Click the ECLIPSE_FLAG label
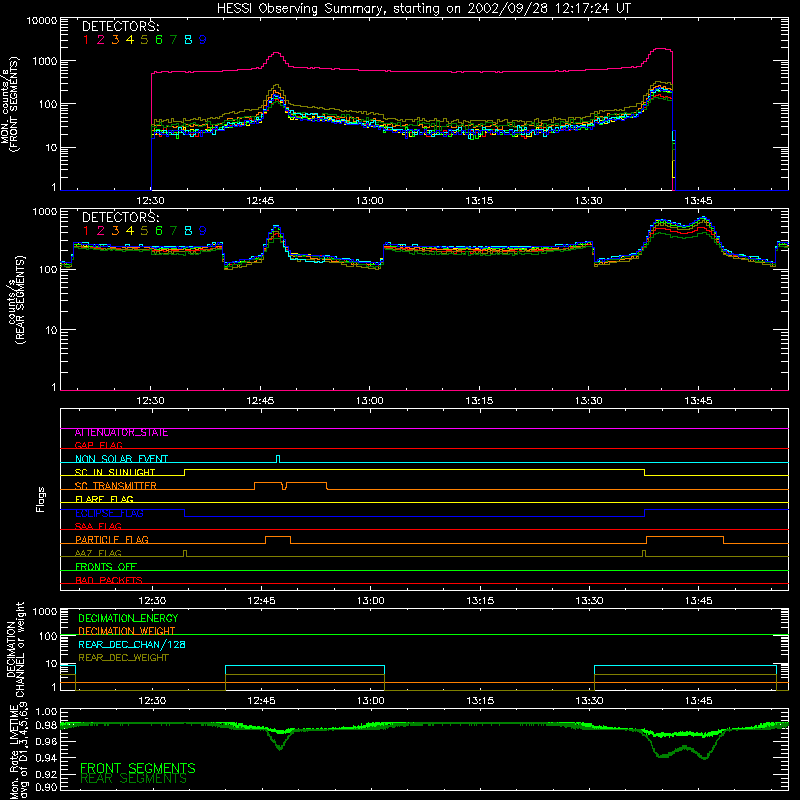Viewport: 800px width, 800px height. [109, 513]
